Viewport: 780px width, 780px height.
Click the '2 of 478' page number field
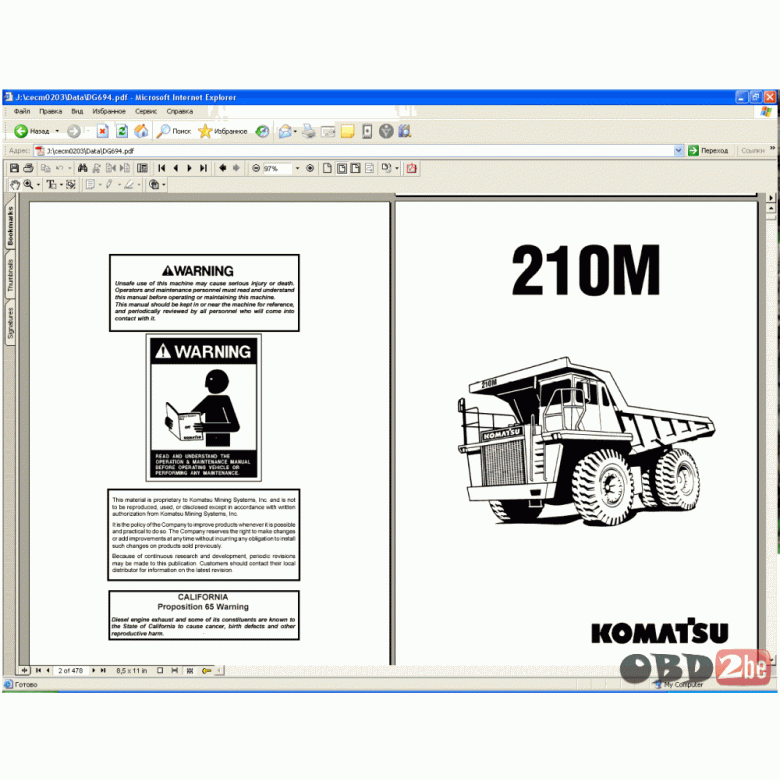click(71, 671)
